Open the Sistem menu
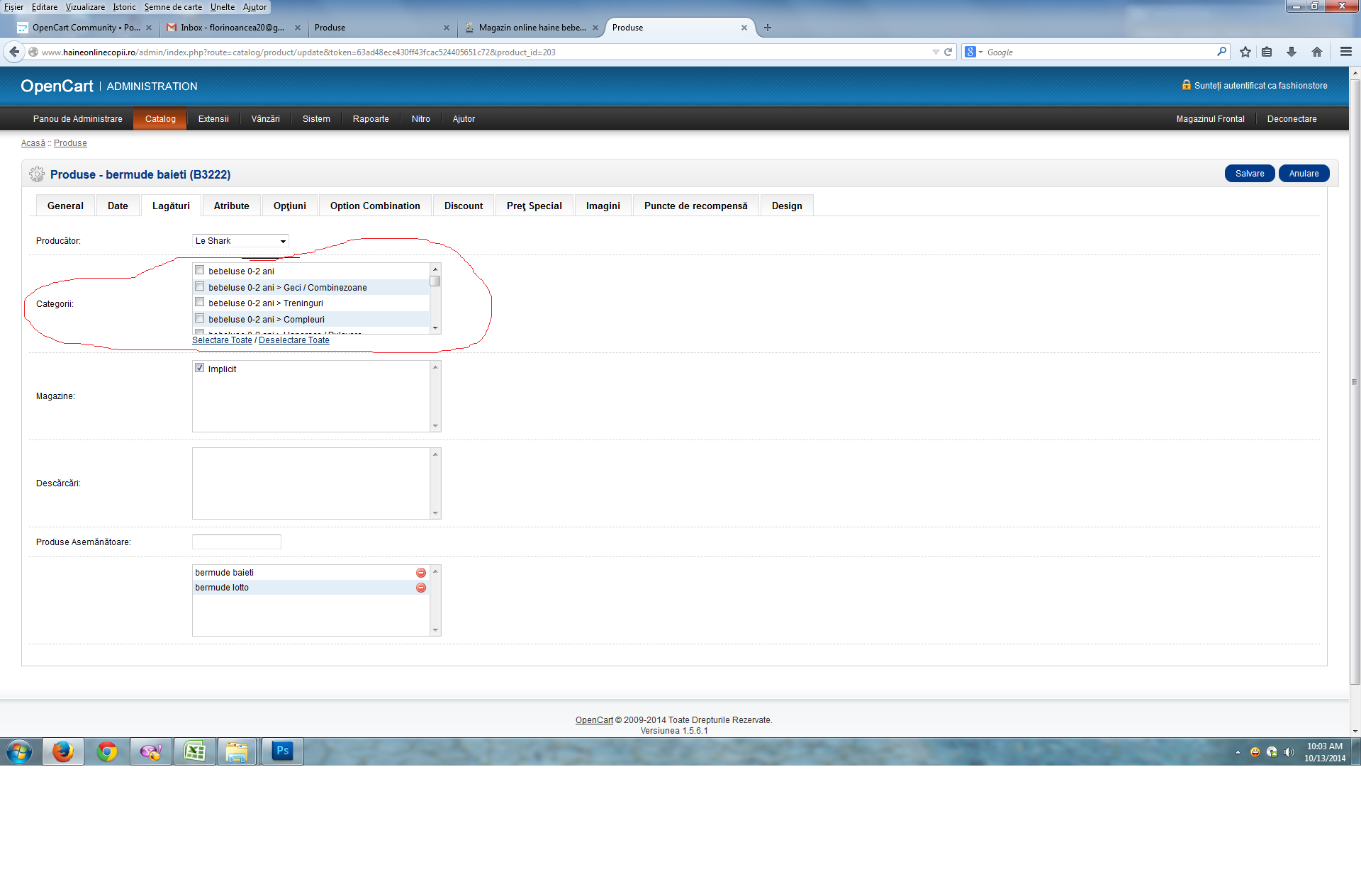Viewport: 1361px width, 896px height. (316, 119)
